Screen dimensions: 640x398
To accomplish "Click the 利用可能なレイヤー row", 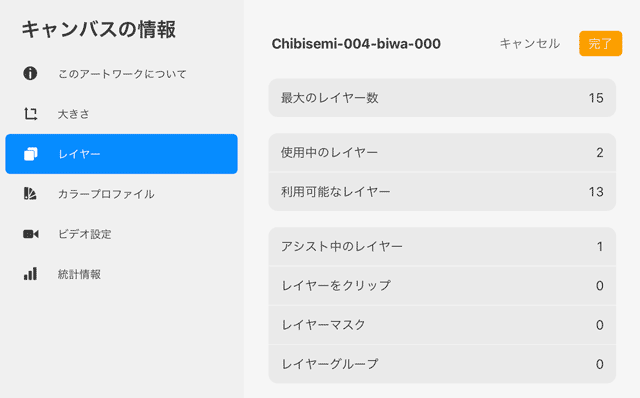I will point(442,191).
